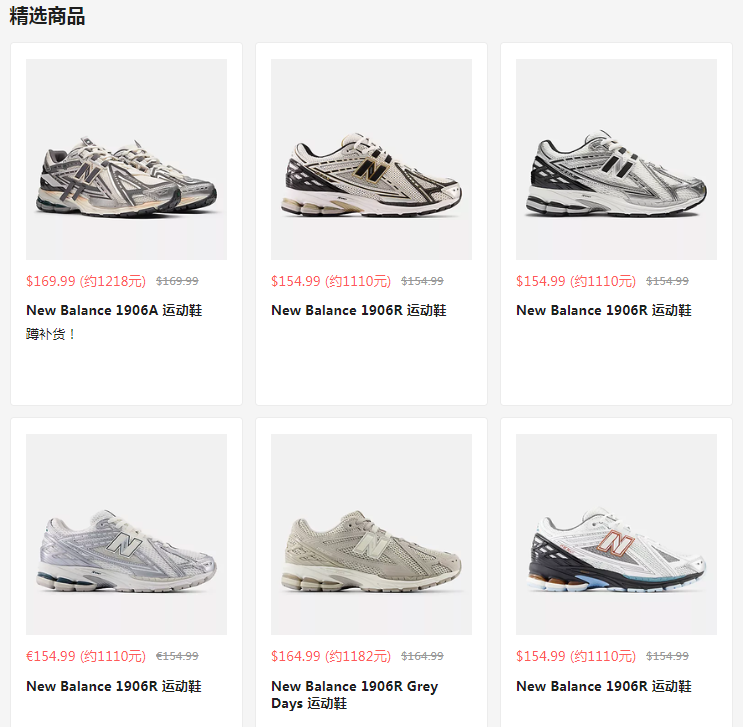The height and width of the screenshot is (727, 743).
Task: Open the New Balance 1906R Grey Days title
Action: pos(354,694)
